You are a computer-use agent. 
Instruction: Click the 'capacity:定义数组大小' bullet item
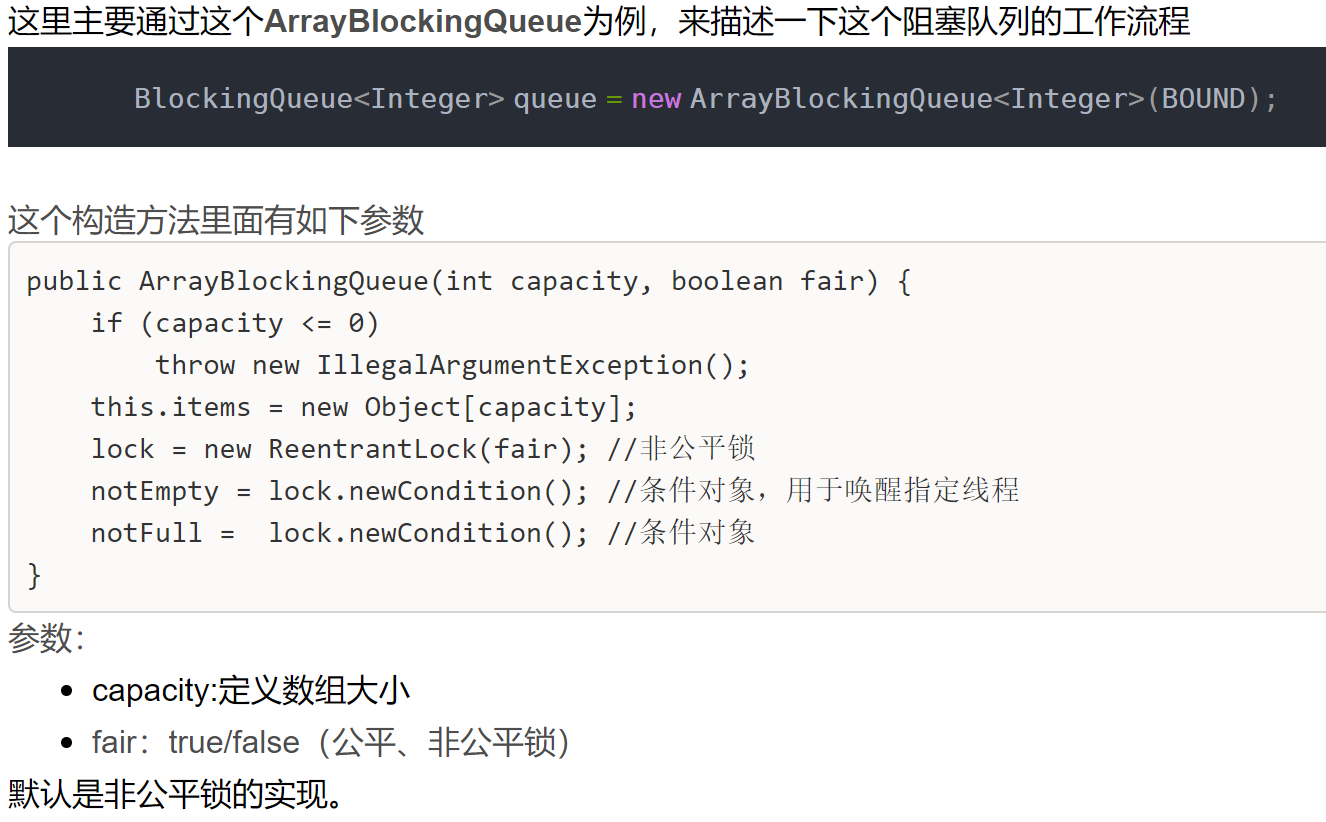tap(251, 690)
